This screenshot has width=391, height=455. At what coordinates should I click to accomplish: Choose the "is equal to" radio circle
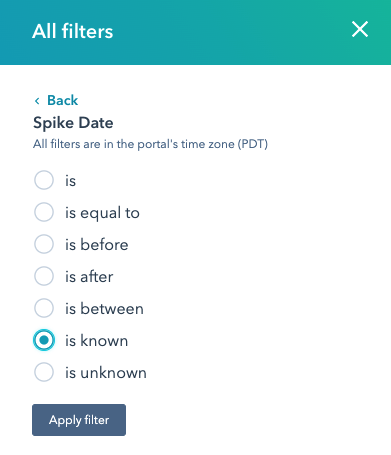44,212
